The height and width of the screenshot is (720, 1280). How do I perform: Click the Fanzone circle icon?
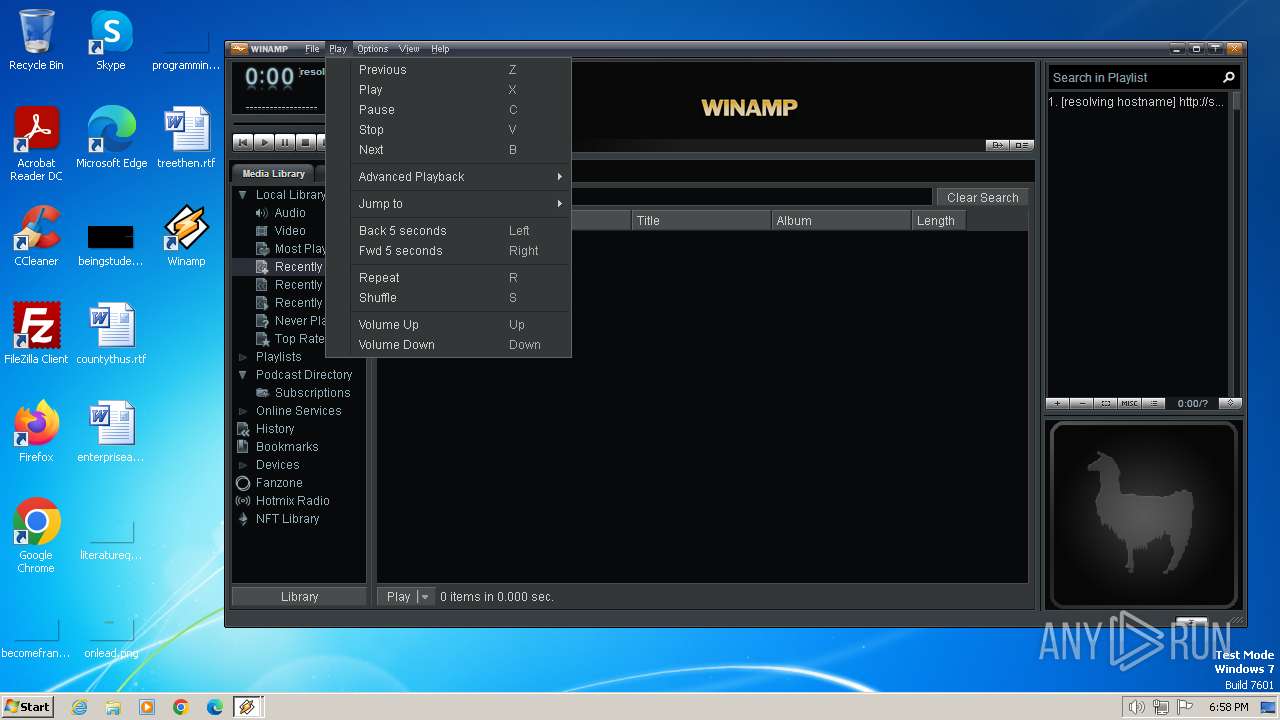[x=243, y=483]
